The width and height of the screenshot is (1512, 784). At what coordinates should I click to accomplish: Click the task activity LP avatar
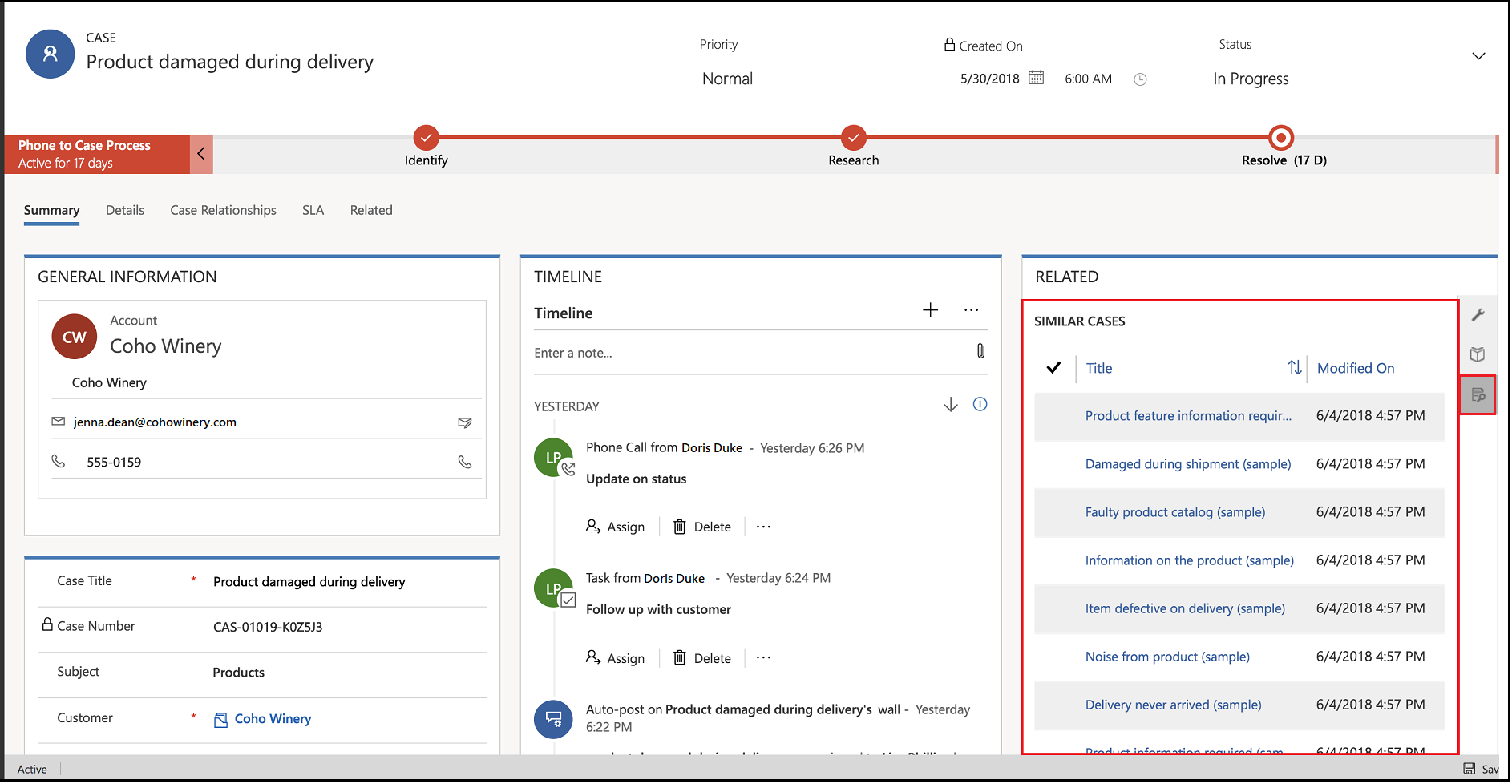[553, 588]
